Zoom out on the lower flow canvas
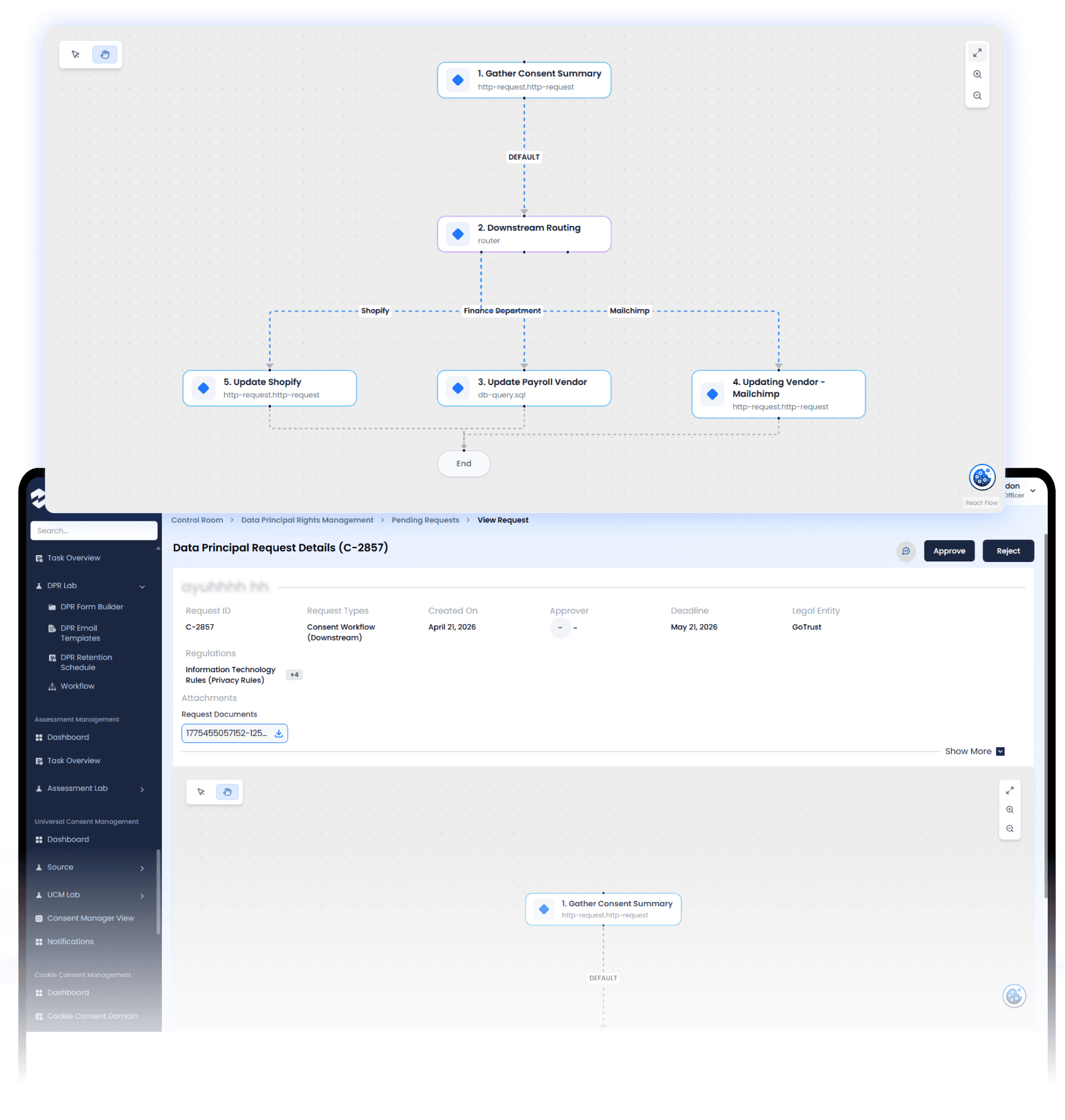The width and height of the screenshot is (1065, 1120). tap(1010, 829)
